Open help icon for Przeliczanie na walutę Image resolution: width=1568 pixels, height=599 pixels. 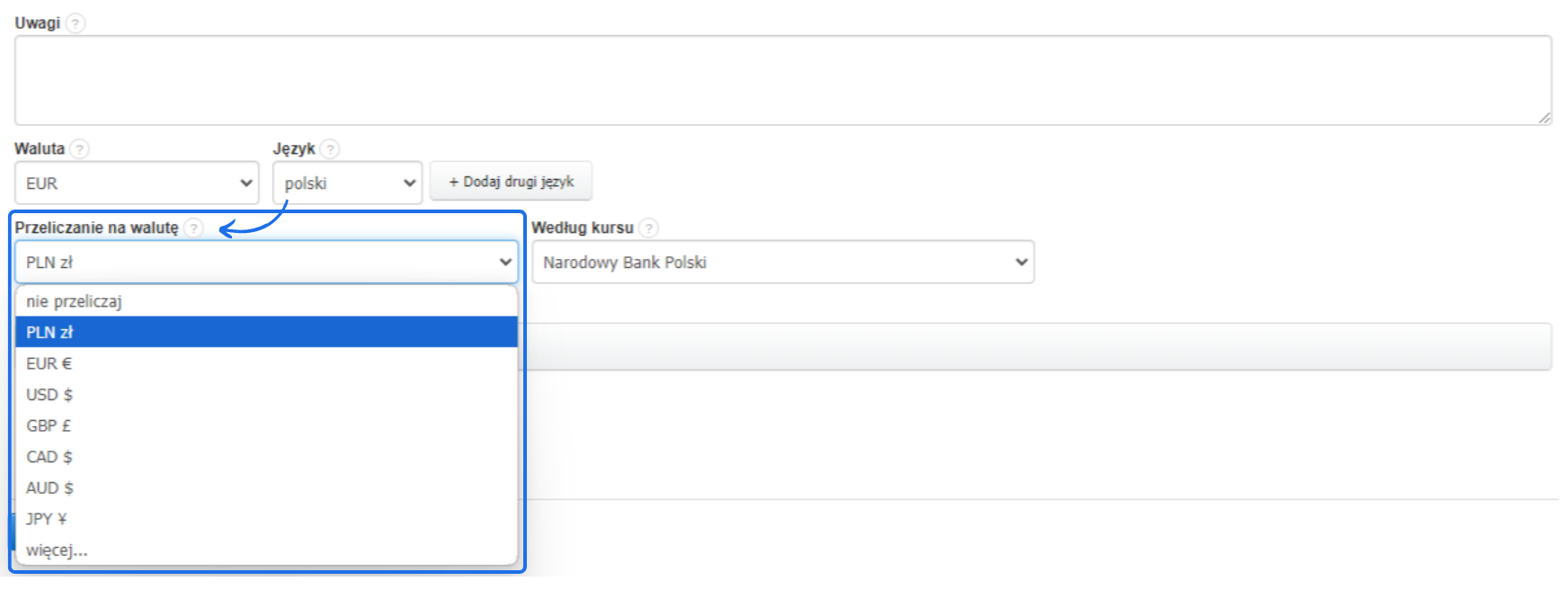(193, 228)
